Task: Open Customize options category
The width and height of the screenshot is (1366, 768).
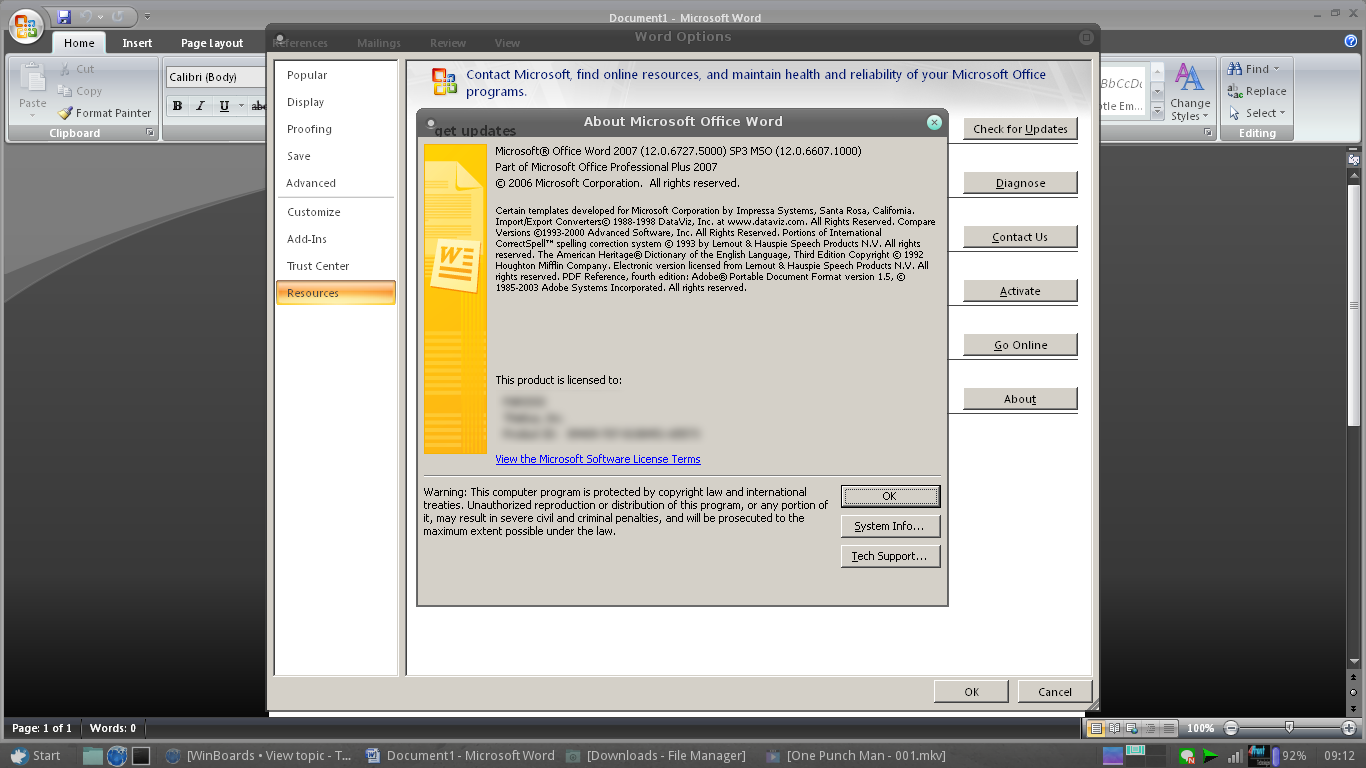Action: pos(336,212)
